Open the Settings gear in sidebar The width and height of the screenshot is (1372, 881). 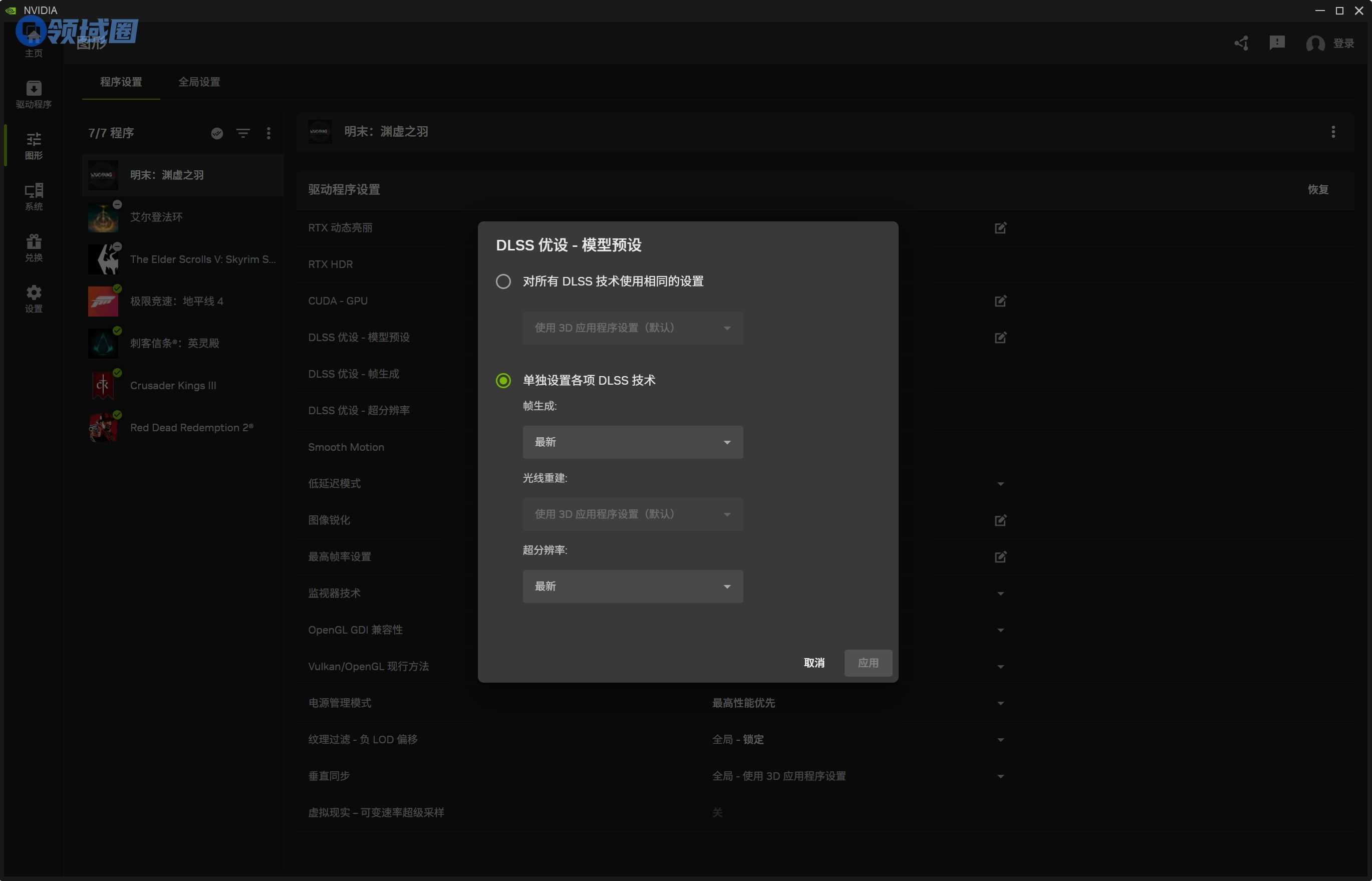coord(33,298)
